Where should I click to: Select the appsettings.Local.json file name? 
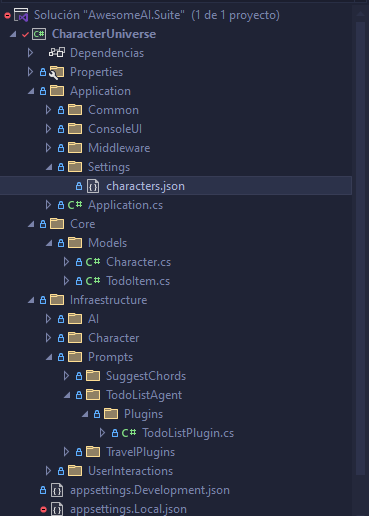pyautogui.click(x=128, y=509)
